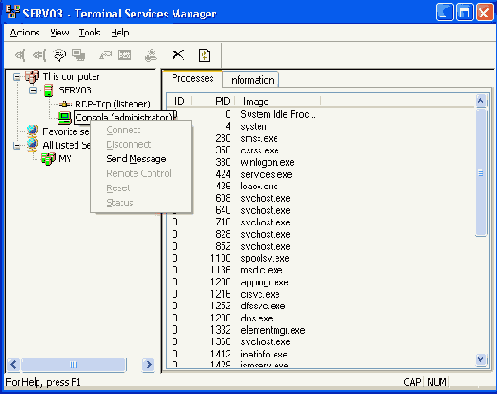Click the Send Message toolbar icon
497x394 pixels.
pyautogui.click(x=60, y=55)
